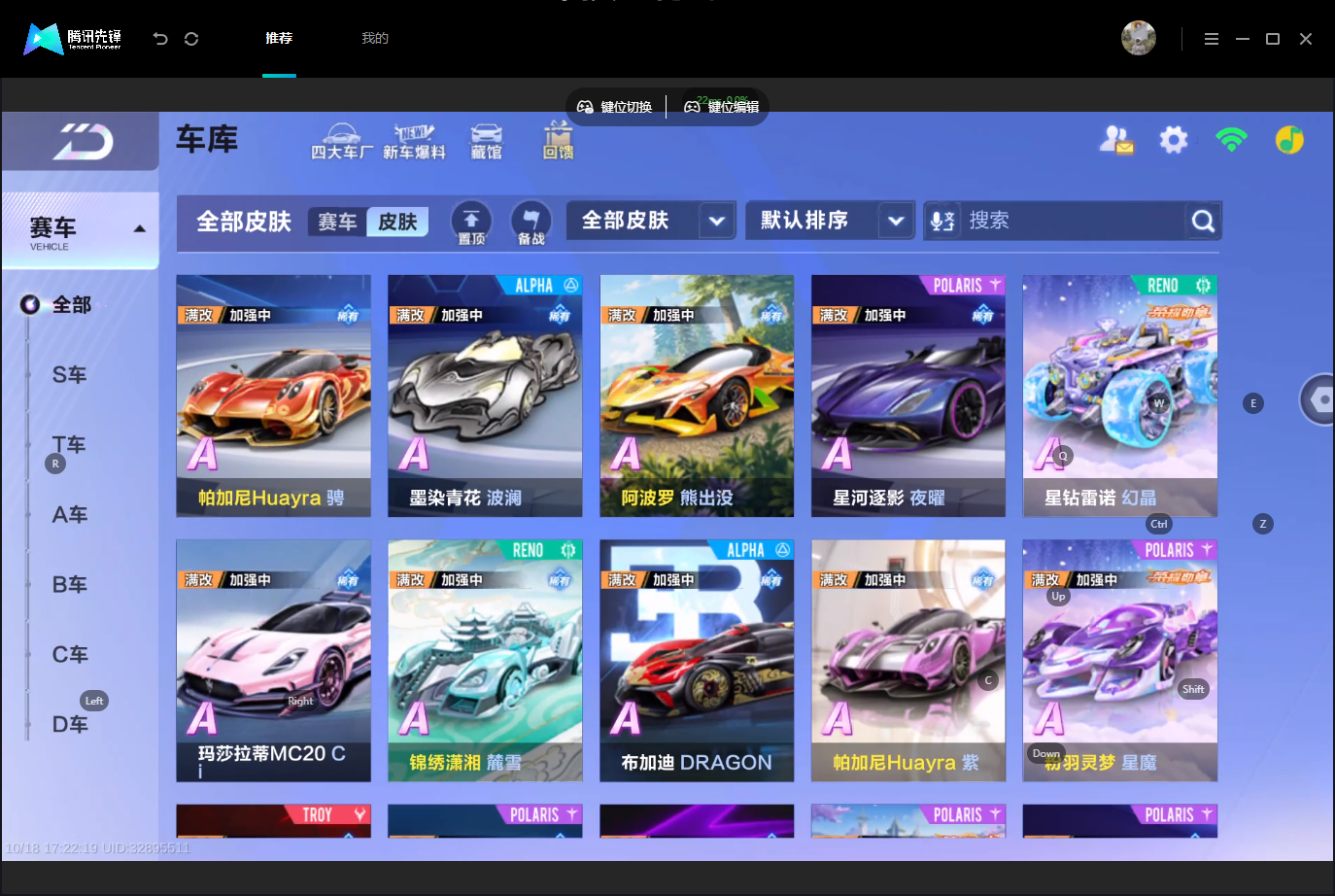Select the 帕加尼Huayra 骋 car card
This screenshot has width=1335, height=896.
274,396
